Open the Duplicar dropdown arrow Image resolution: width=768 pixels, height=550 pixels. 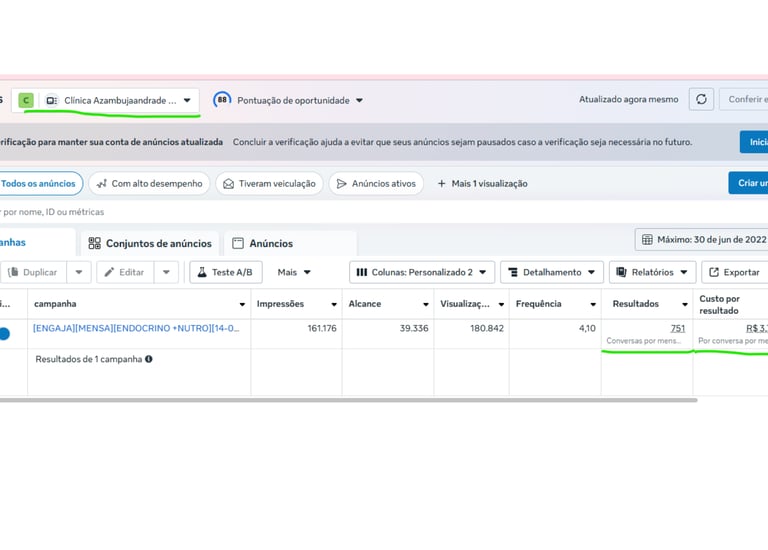79,272
